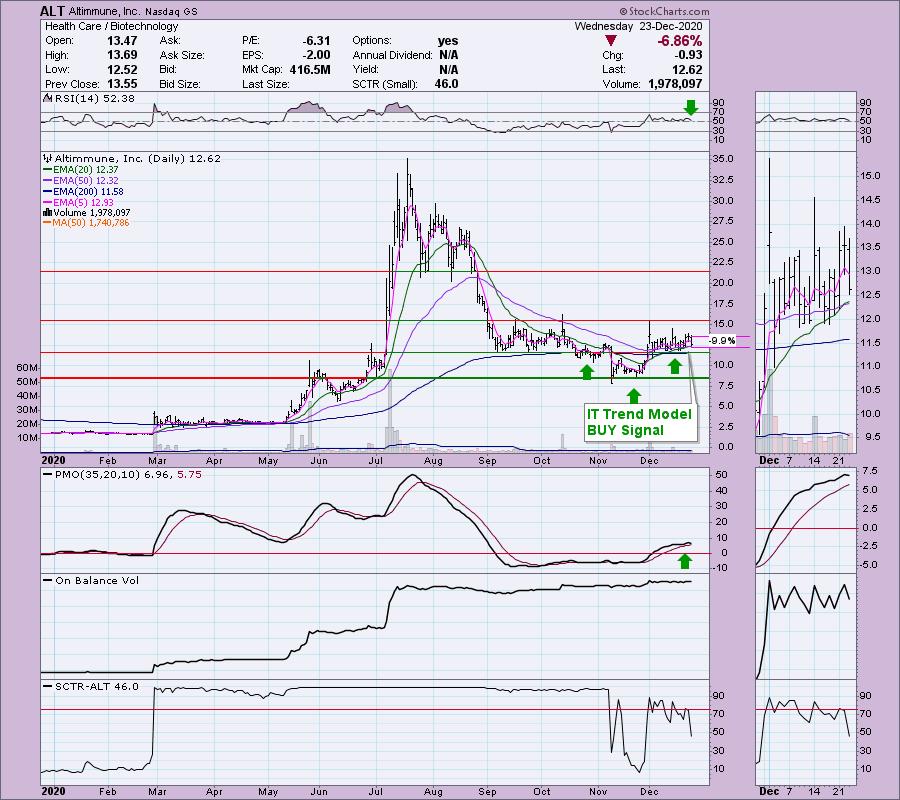Click the green EMA(20) line marker in legend
Screen dimensions: 900x800
48,170
